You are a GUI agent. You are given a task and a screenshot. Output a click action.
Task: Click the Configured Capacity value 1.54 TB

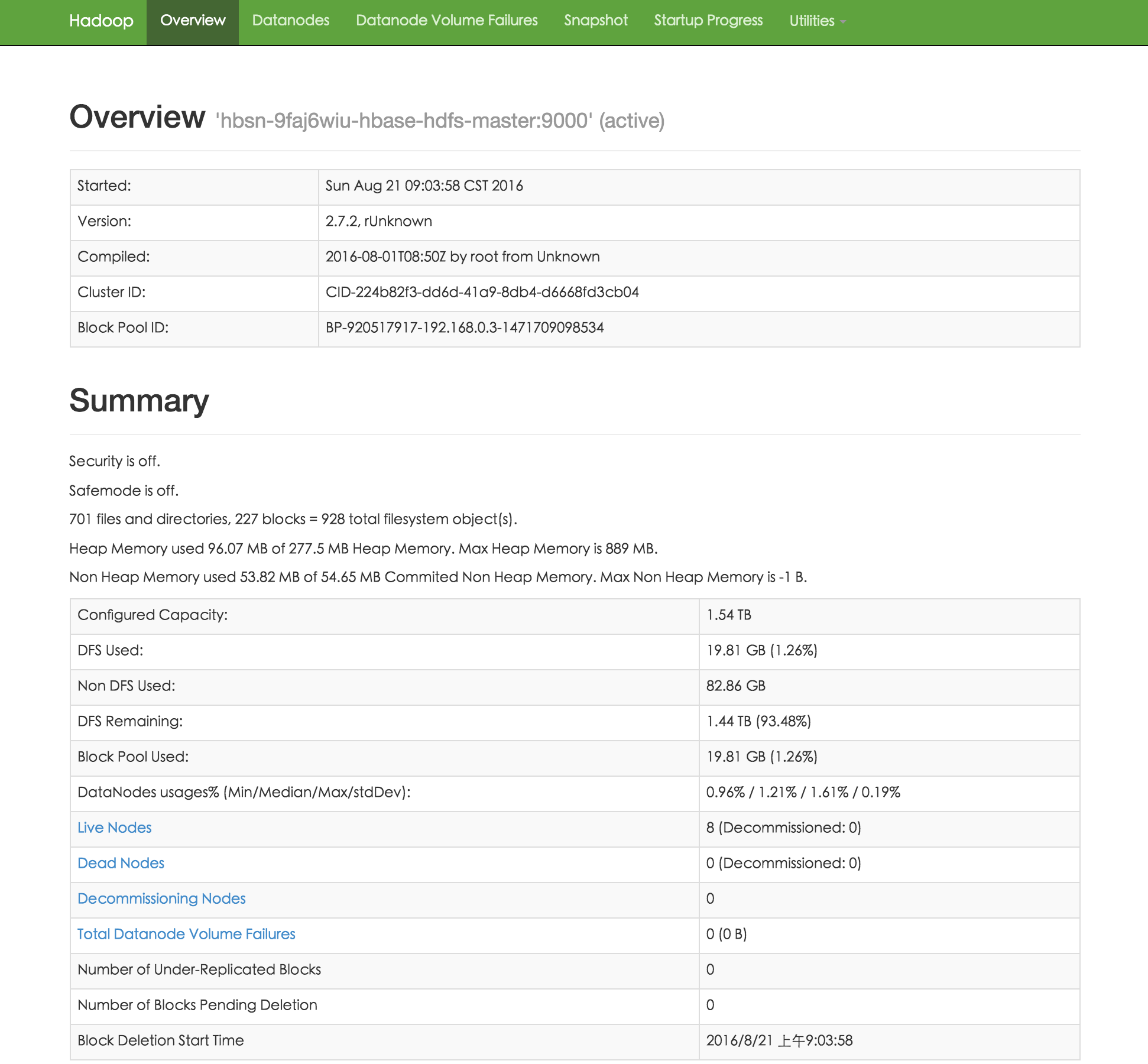pos(728,615)
